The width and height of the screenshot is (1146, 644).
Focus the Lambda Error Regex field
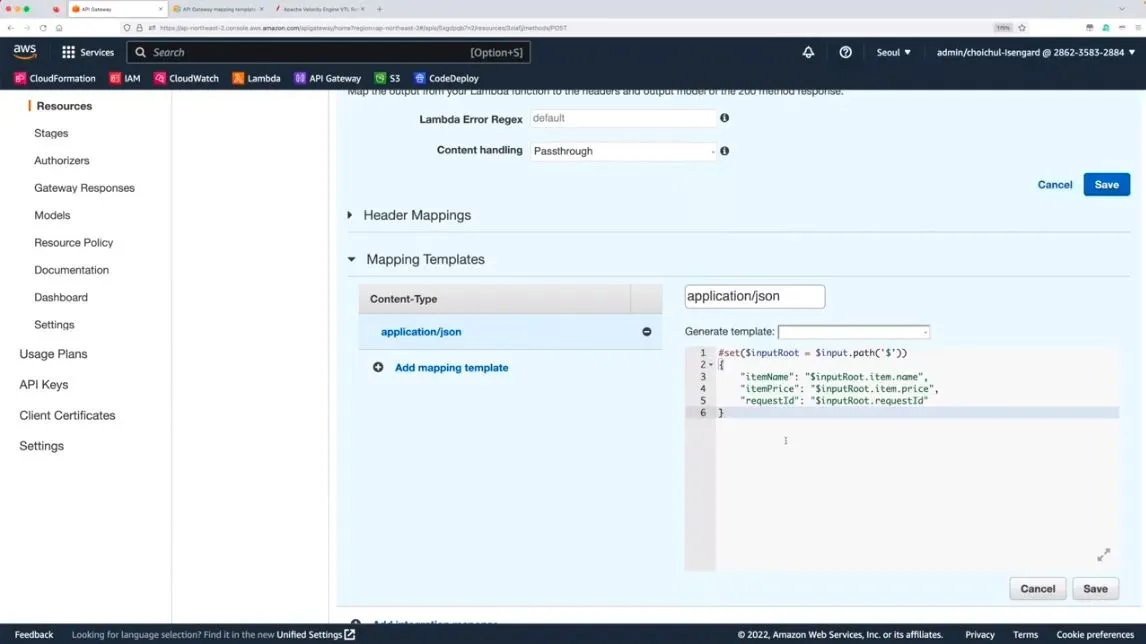tap(623, 118)
